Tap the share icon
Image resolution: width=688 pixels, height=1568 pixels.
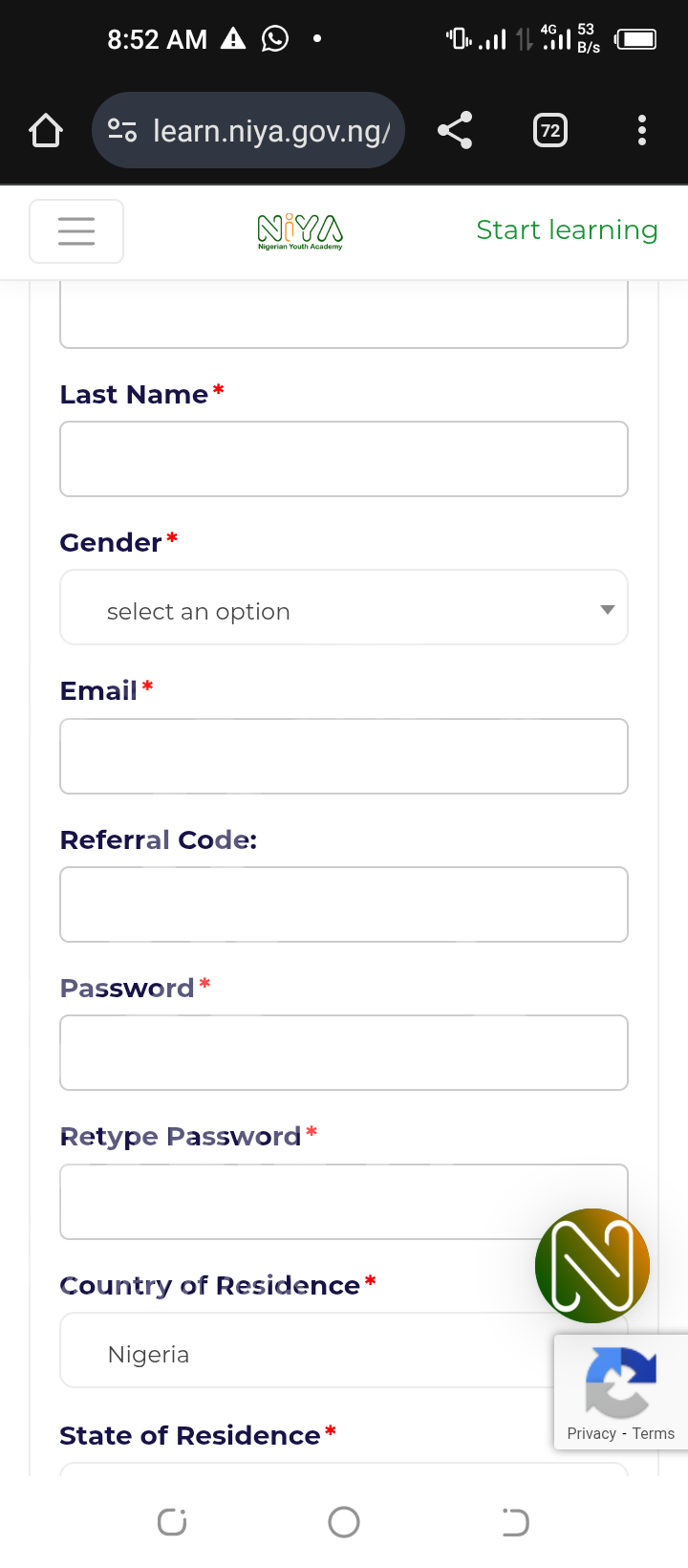tap(455, 130)
